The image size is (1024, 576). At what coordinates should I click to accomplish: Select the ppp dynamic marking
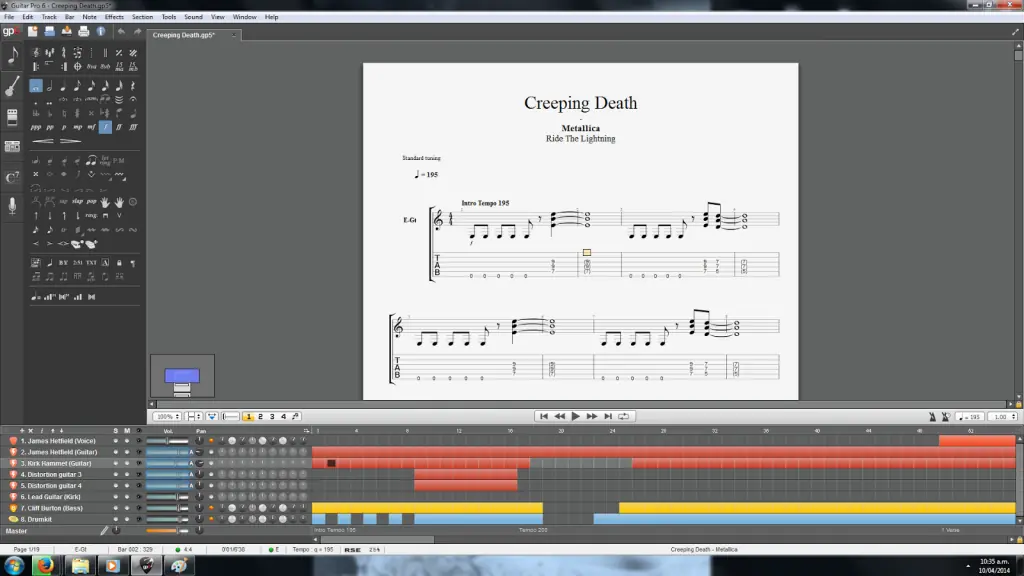36,127
